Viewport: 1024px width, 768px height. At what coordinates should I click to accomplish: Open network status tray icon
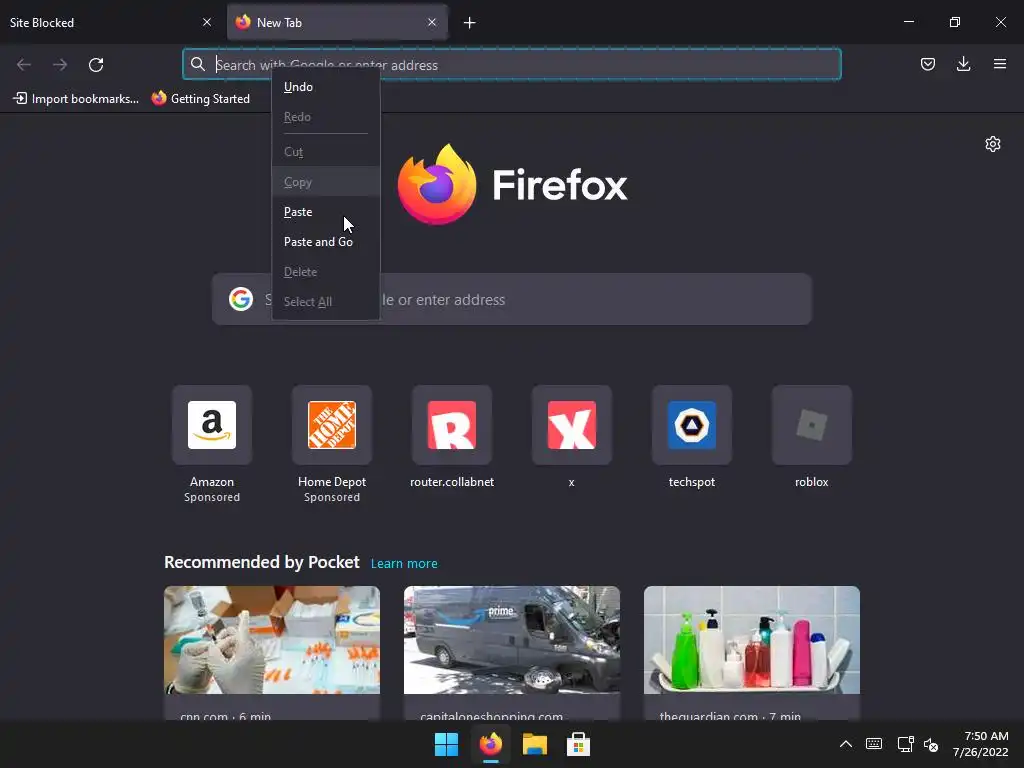(905, 744)
